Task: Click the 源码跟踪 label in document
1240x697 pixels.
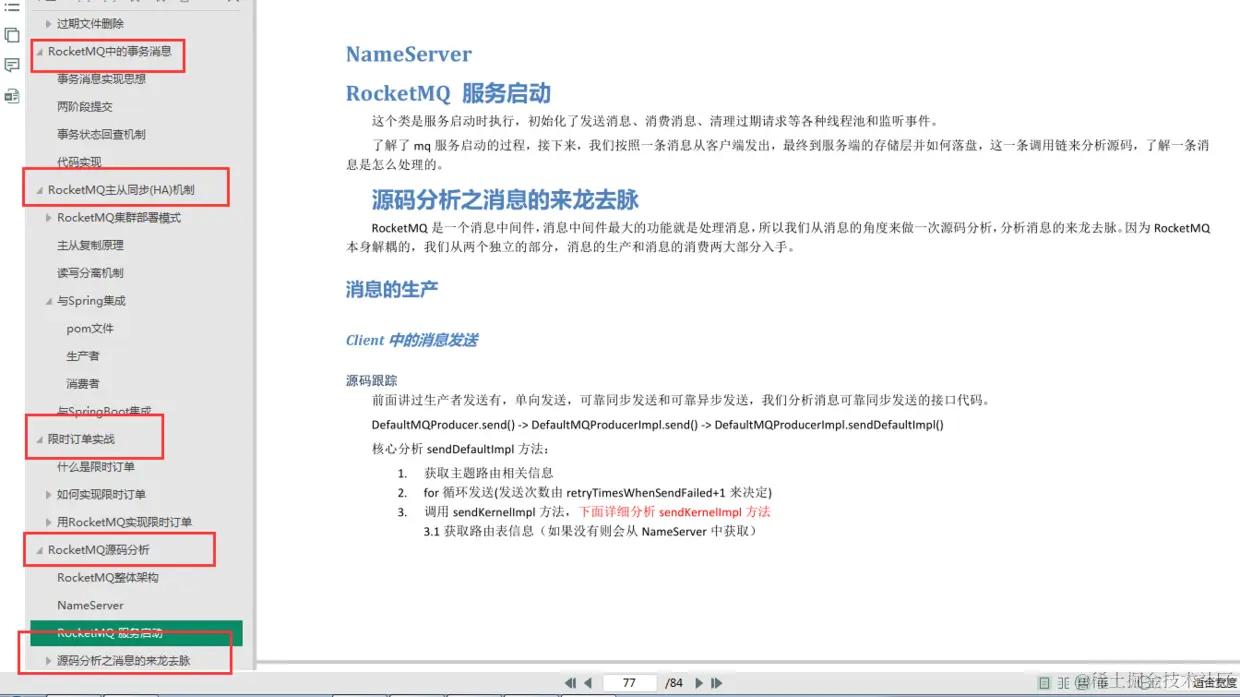Action: pyautogui.click(x=371, y=380)
